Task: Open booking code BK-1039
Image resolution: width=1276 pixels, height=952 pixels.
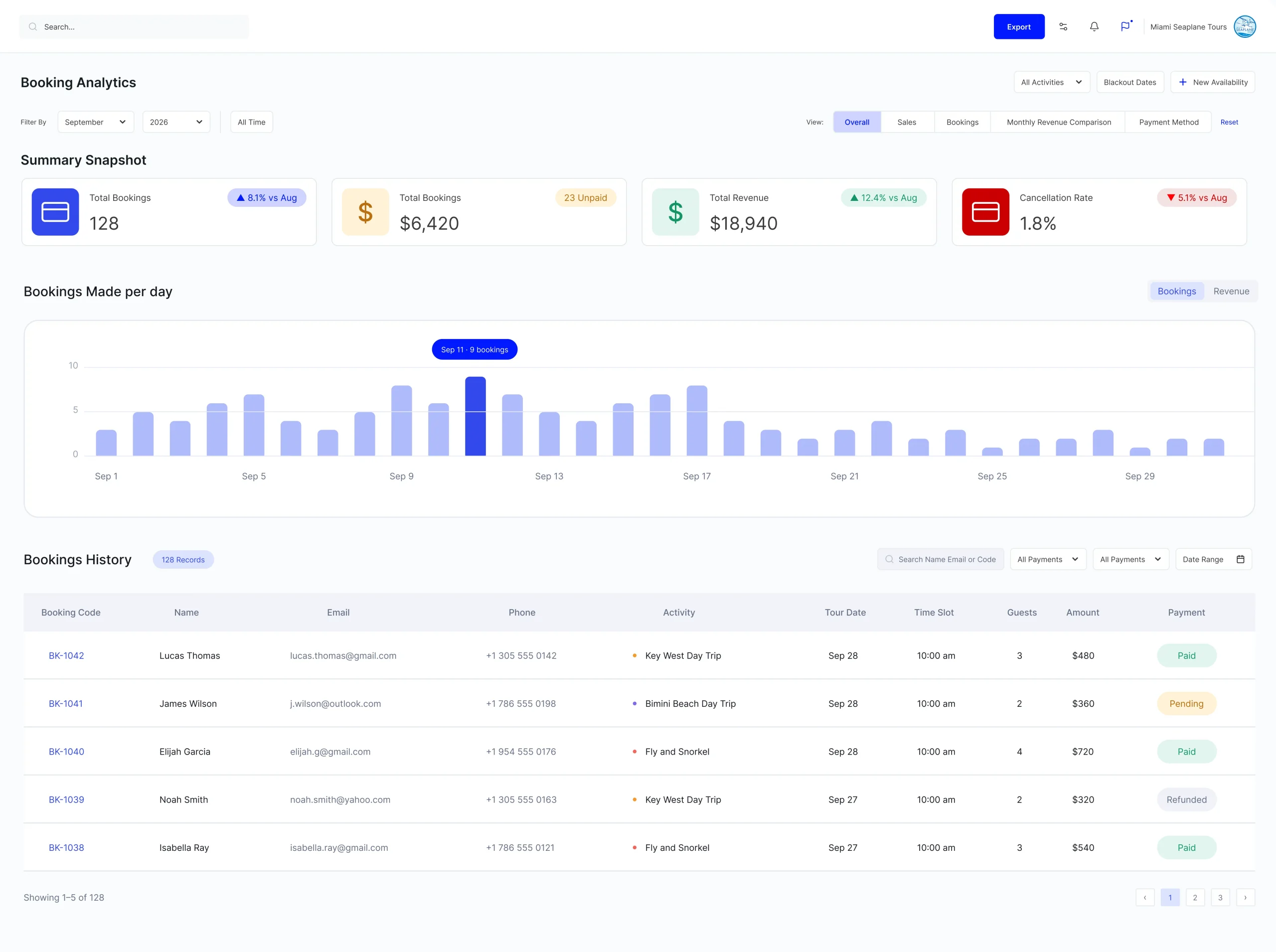Action: pyautogui.click(x=66, y=799)
